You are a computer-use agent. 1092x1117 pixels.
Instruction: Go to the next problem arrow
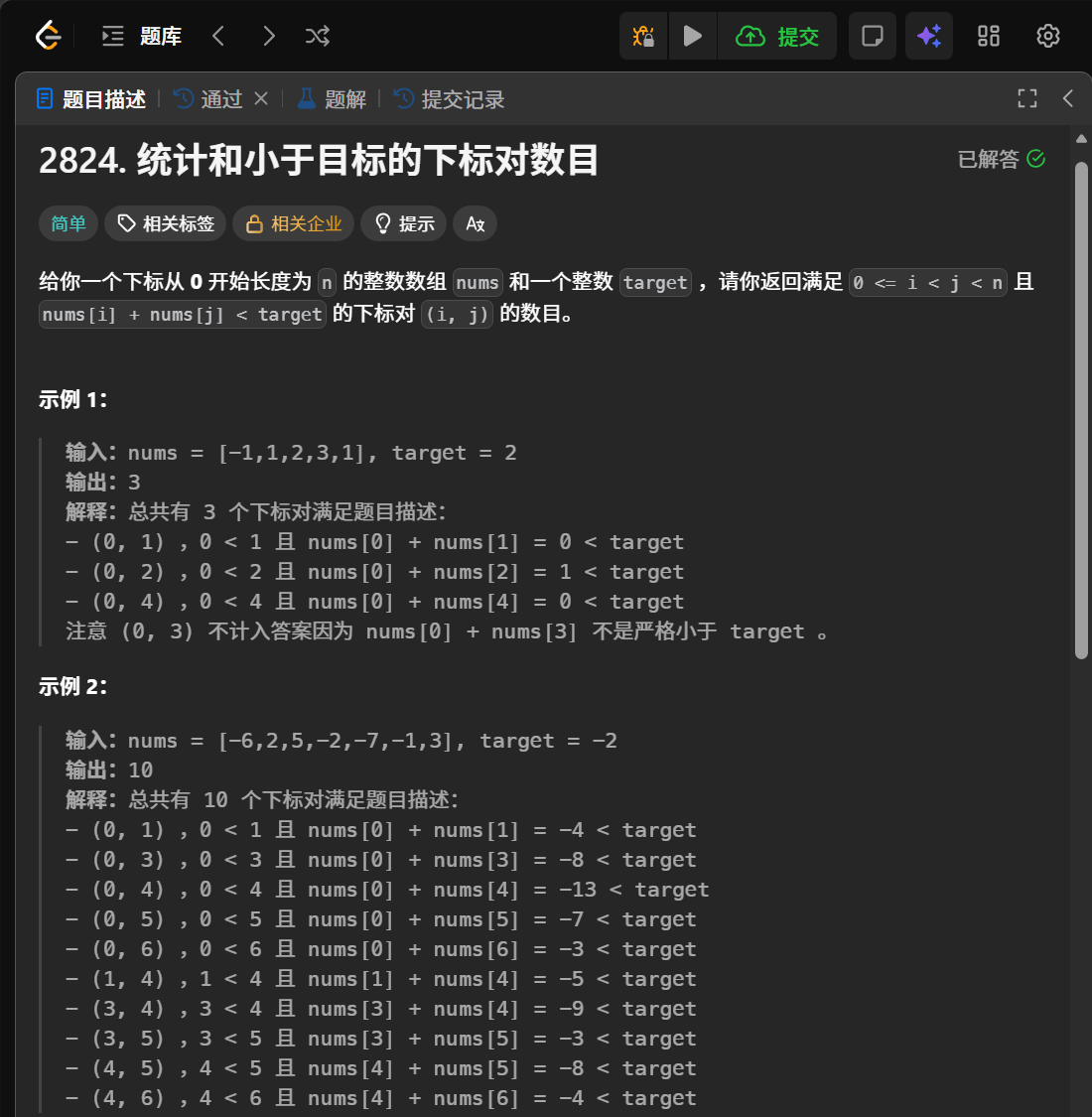coord(269,36)
